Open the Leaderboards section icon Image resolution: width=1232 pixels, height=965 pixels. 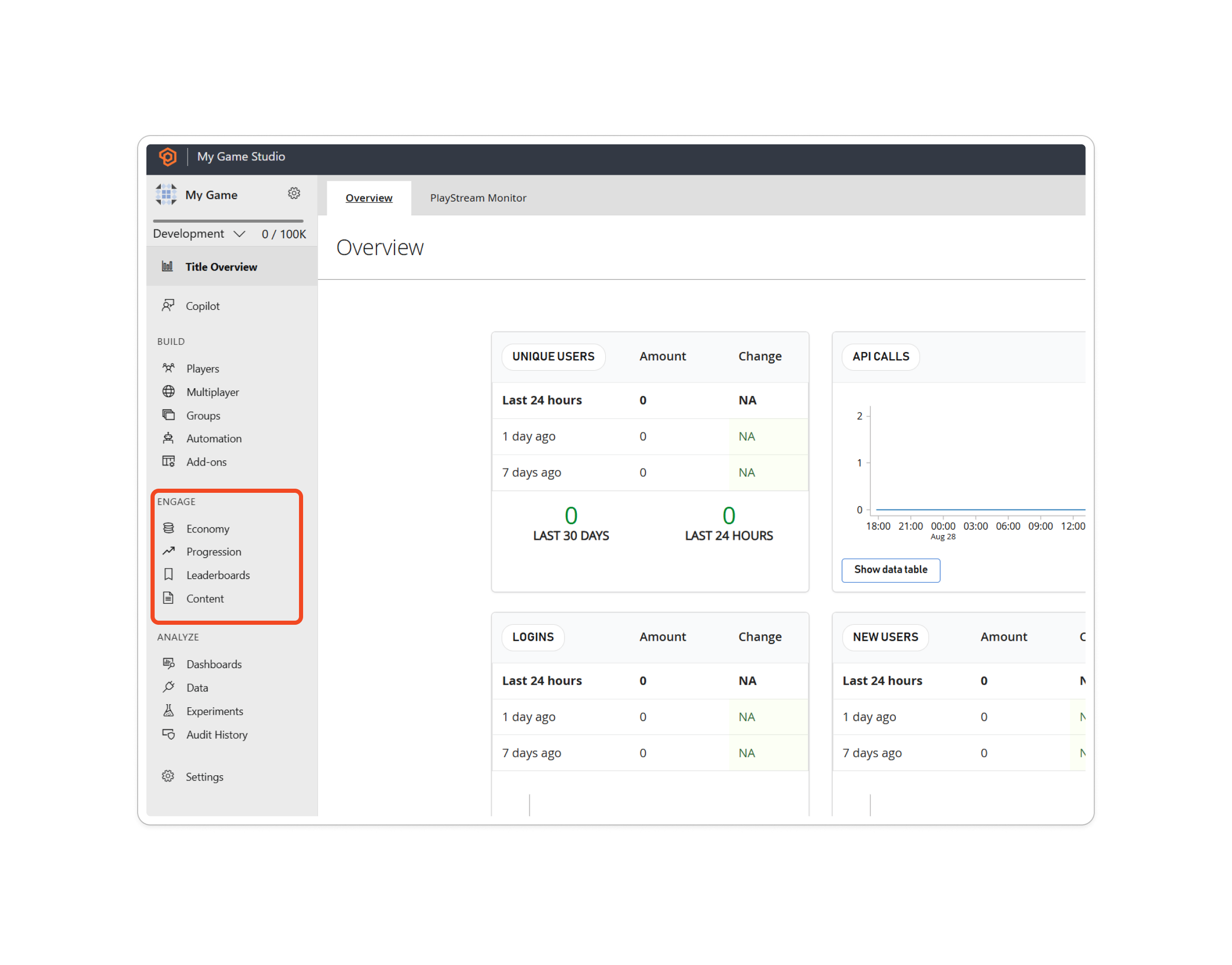[169, 574]
